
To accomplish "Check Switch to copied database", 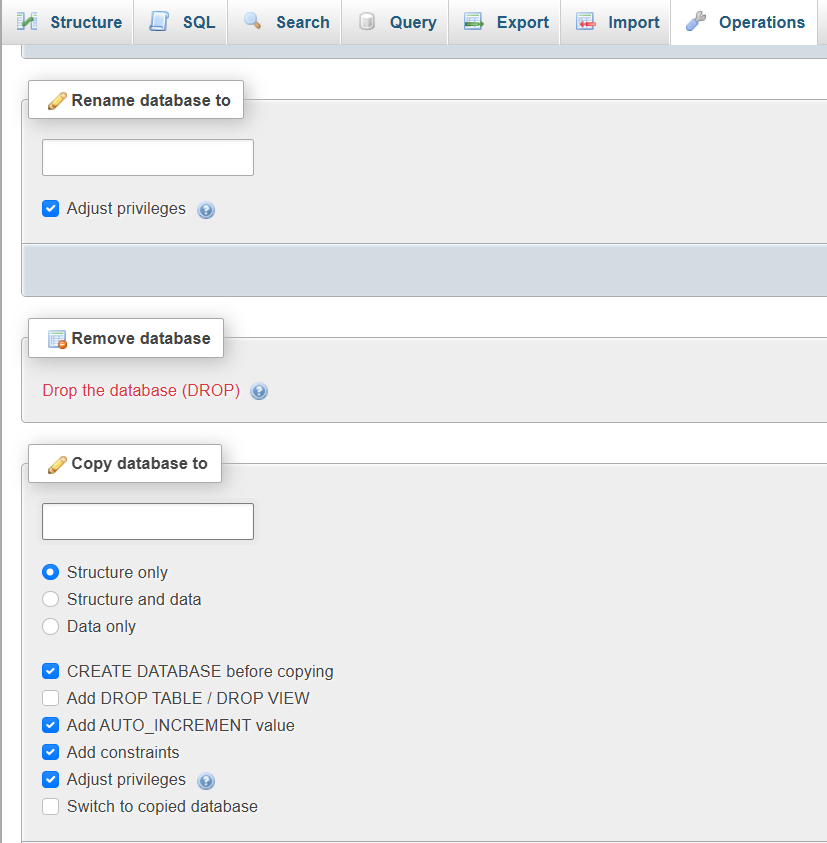I will [51, 806].
